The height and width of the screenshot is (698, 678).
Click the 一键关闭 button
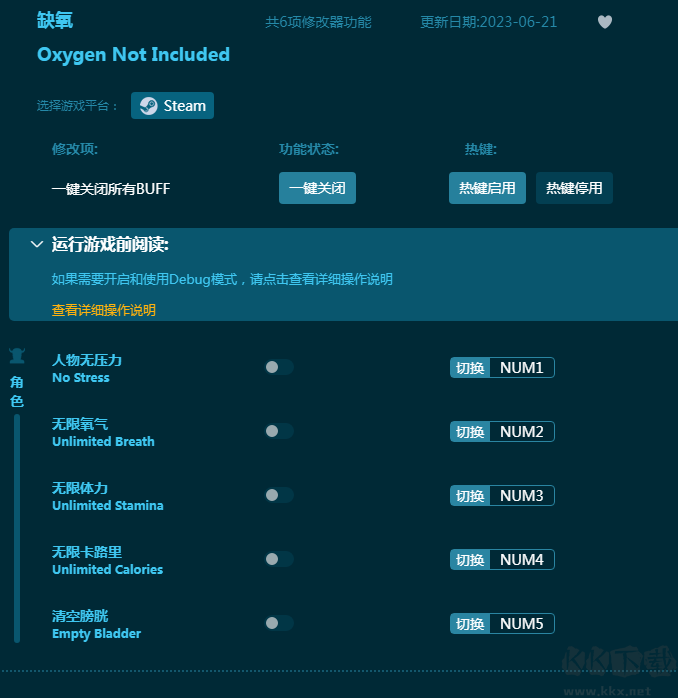[x=317, y=188]
